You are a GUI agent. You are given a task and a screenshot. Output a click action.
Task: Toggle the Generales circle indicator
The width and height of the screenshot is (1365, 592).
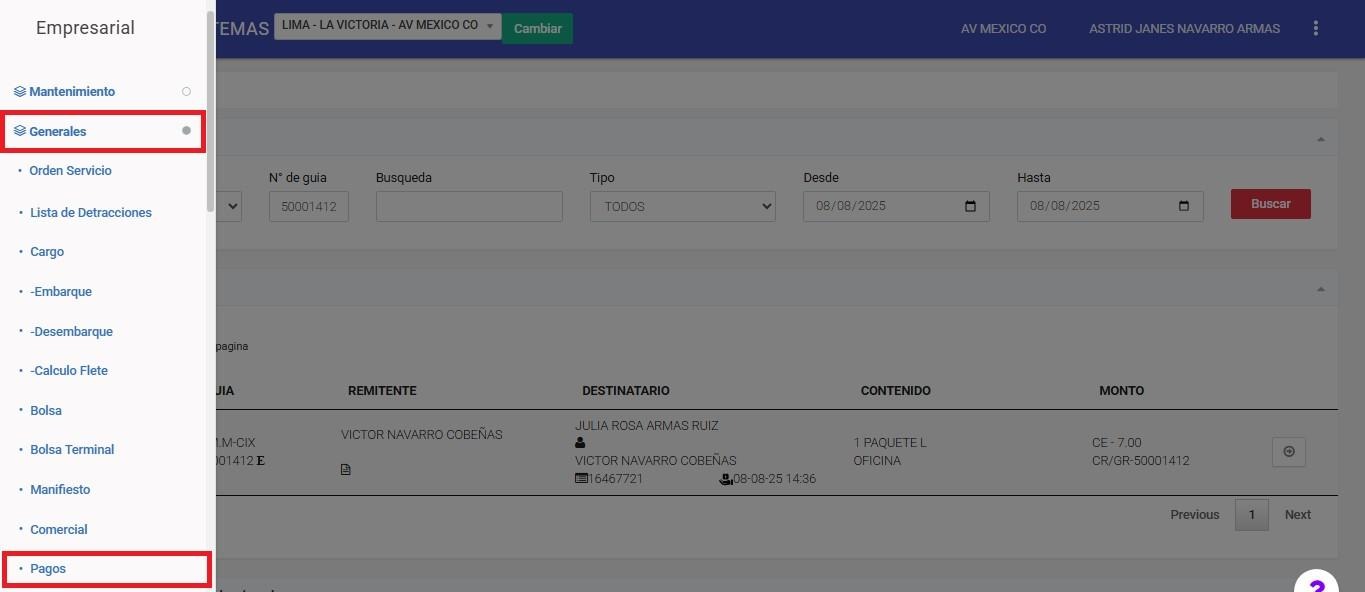[x=186, y=131]
